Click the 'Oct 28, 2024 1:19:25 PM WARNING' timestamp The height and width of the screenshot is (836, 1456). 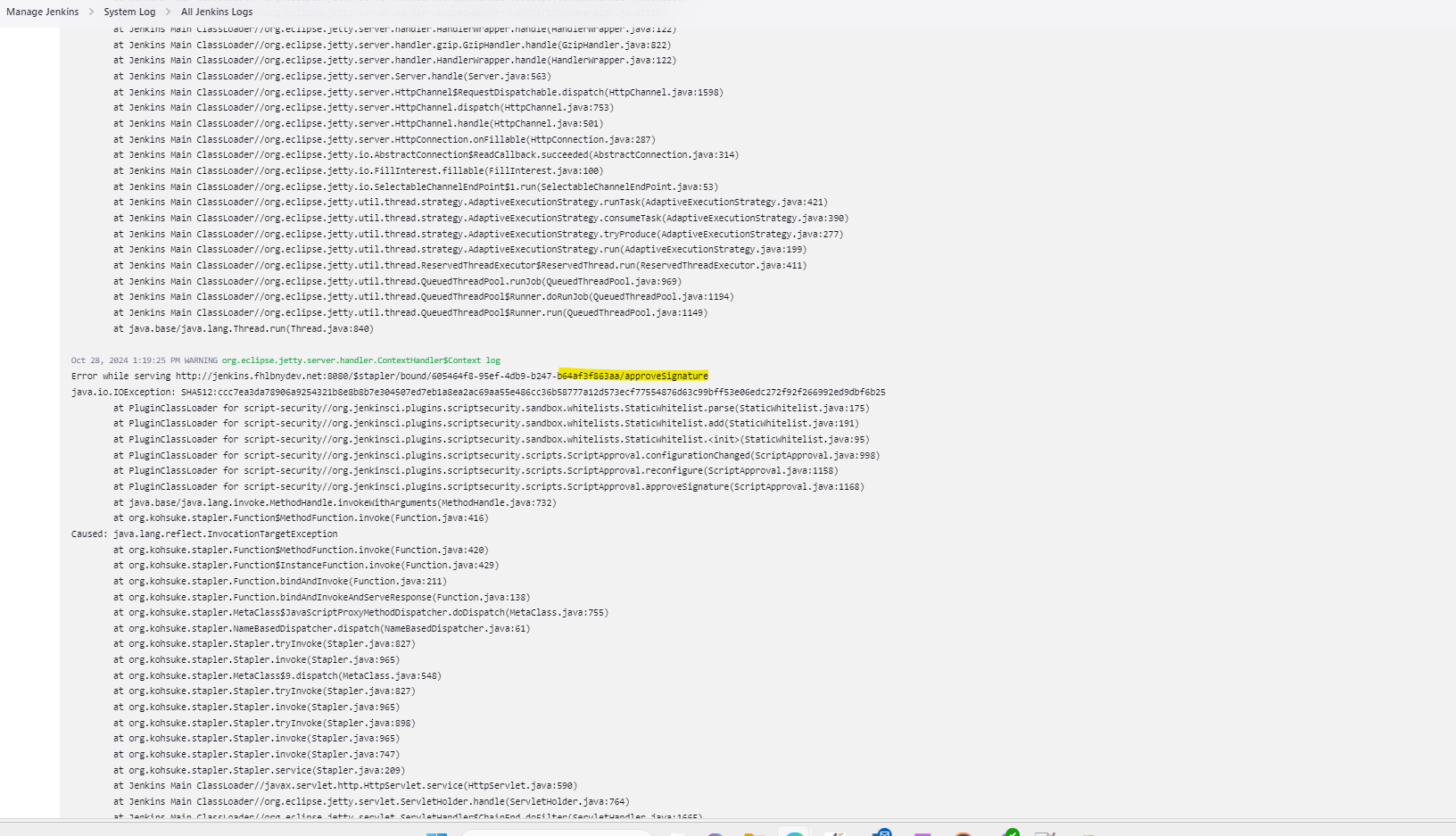coord(145,360)
